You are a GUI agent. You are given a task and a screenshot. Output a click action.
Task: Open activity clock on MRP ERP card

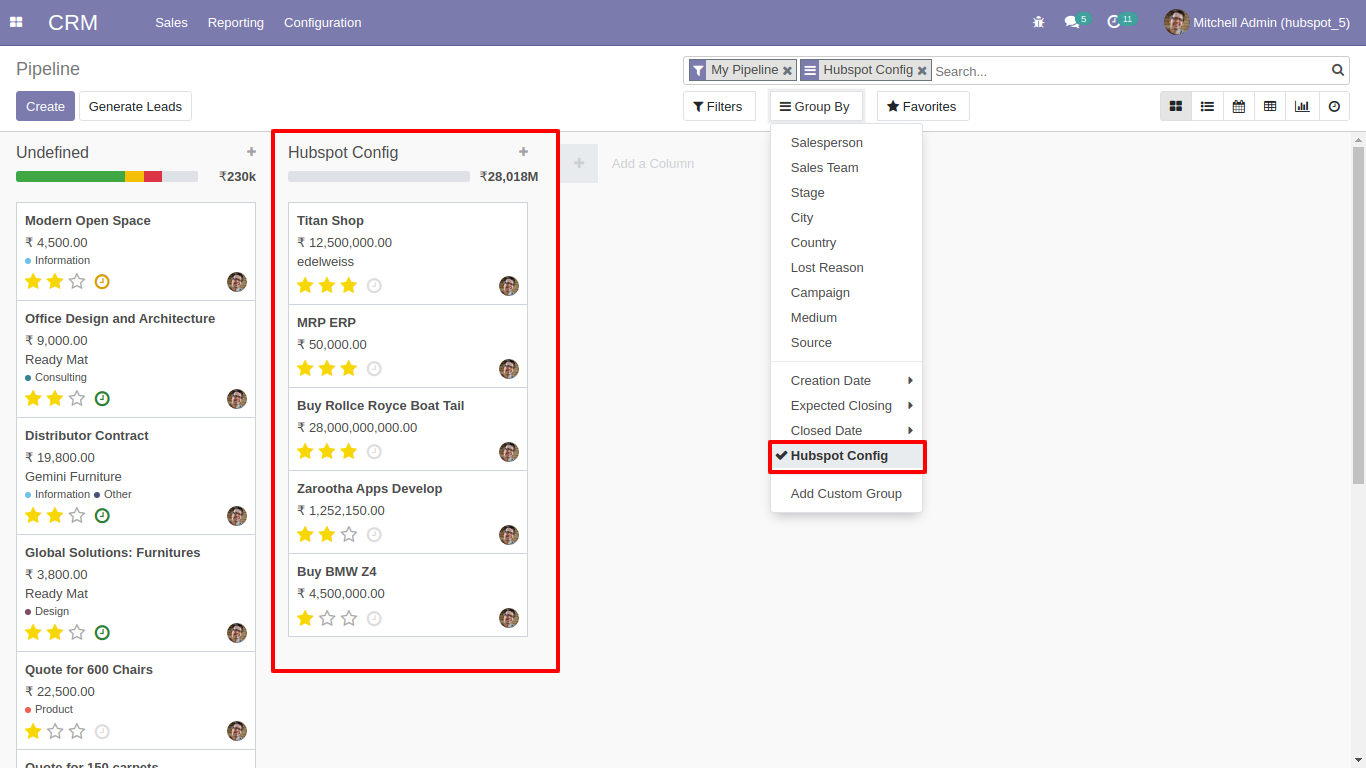tap(374, 369)
